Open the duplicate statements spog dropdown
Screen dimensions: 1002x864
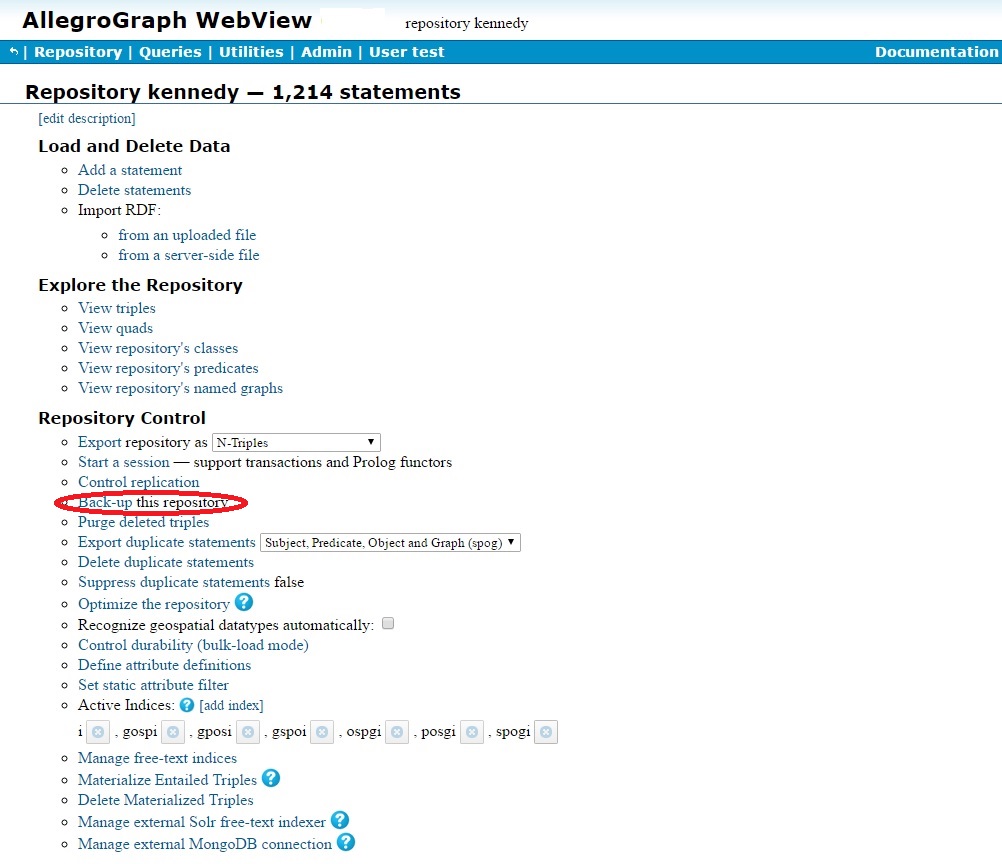(x=390, y=542)
